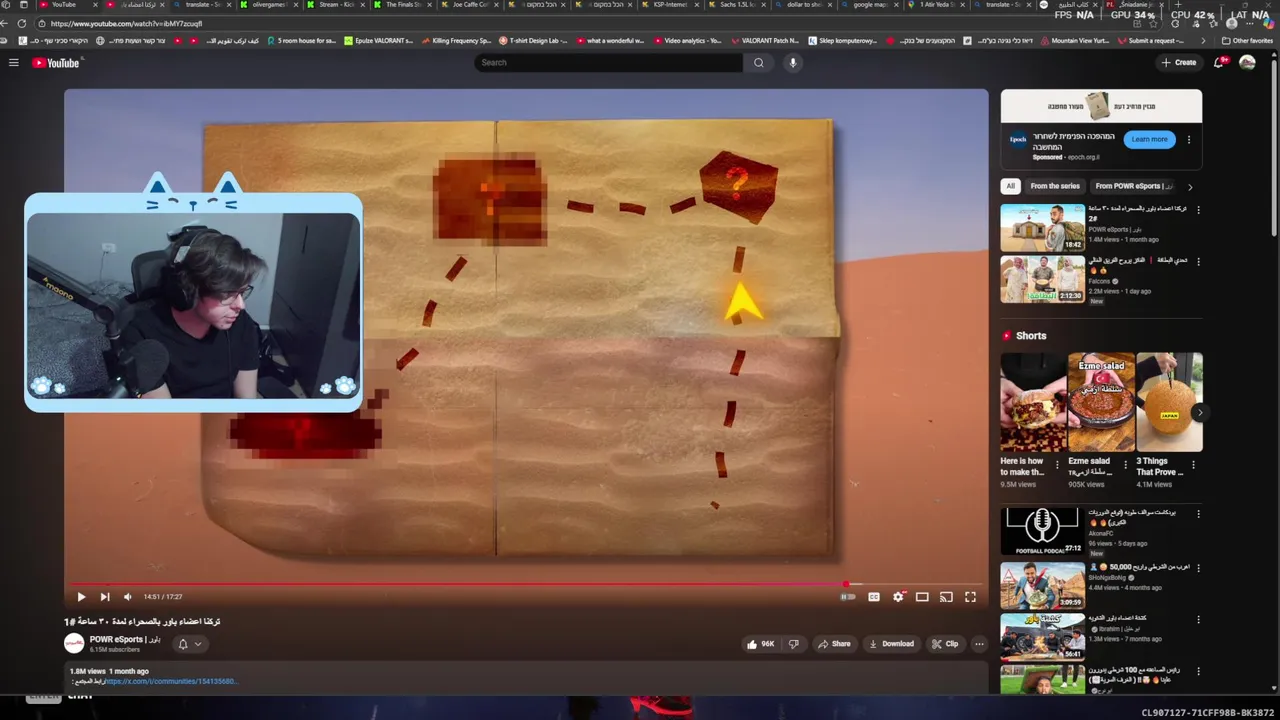
Task: Switch to theater mode
Action: click(x=922, y=597)
